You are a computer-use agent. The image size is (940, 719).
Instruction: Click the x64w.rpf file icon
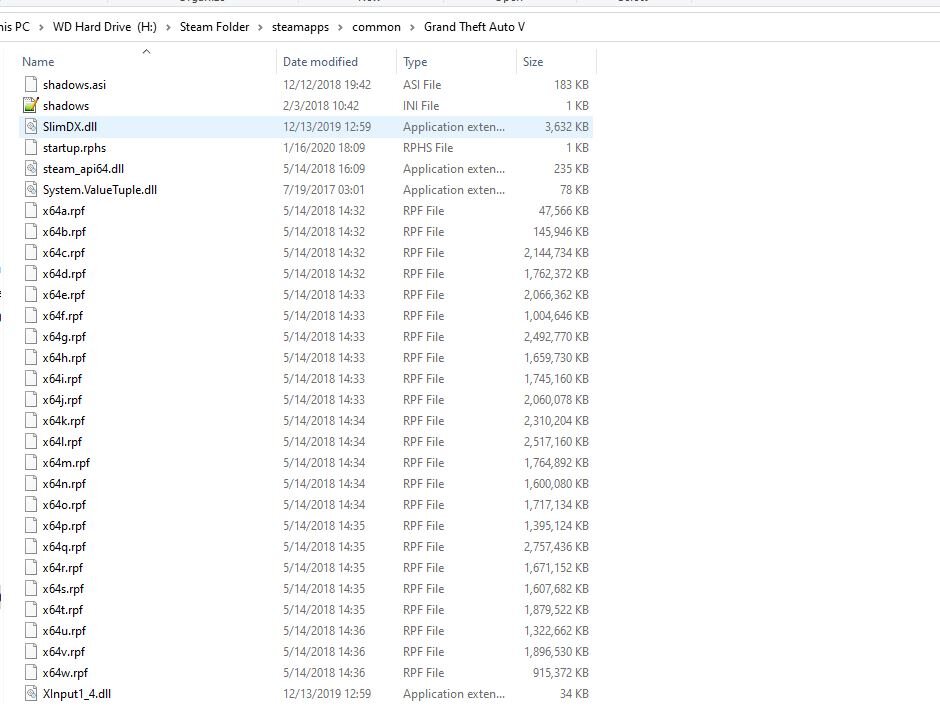point(31,673)
